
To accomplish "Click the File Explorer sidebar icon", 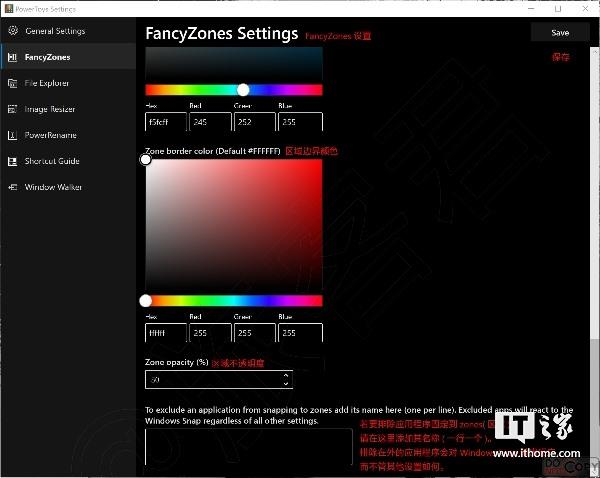I will pos(13,83).
